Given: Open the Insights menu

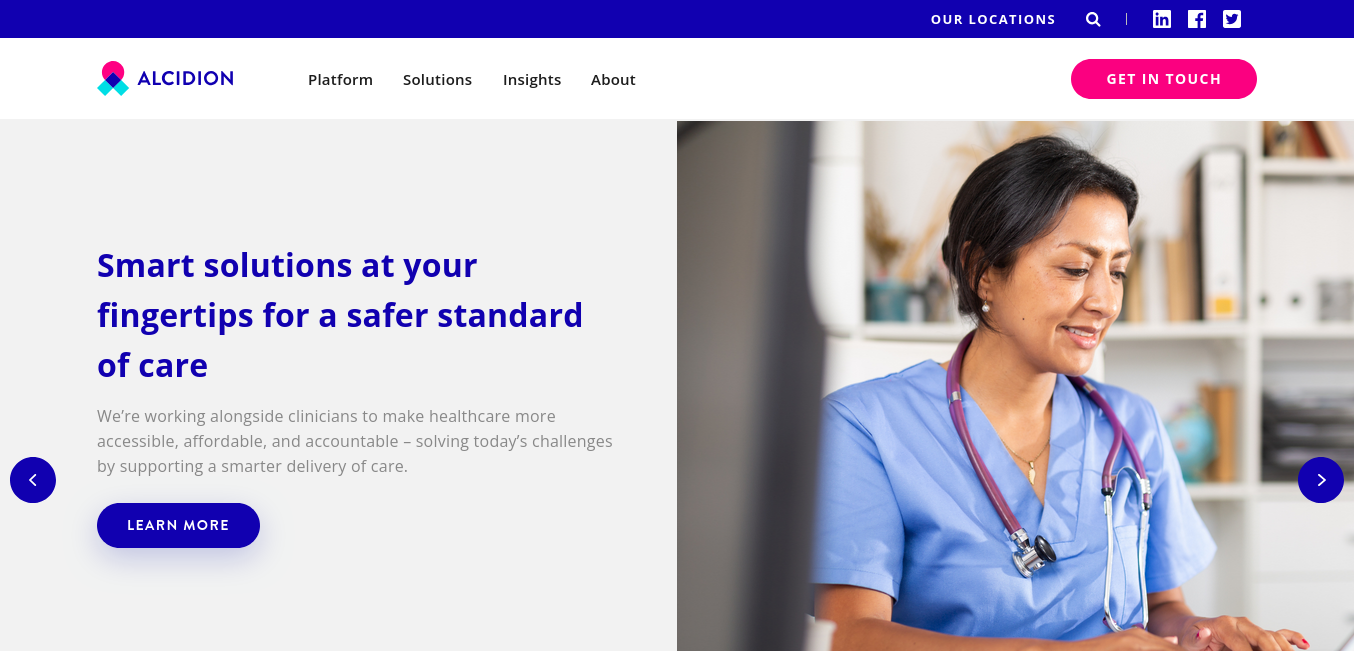Looking at the screenshot, I should point(532,80).
